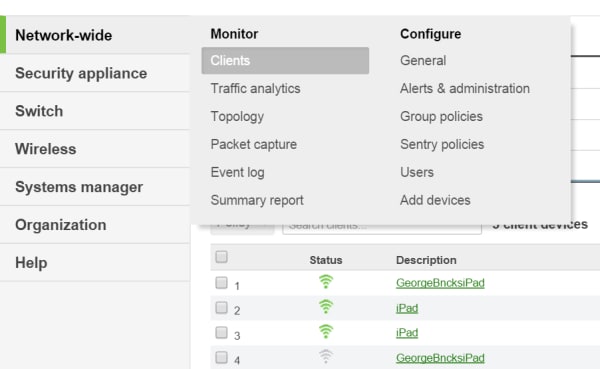This screenshot has width=600, height=369.
Task: Open Traffic analytics page
Action: 255,88
